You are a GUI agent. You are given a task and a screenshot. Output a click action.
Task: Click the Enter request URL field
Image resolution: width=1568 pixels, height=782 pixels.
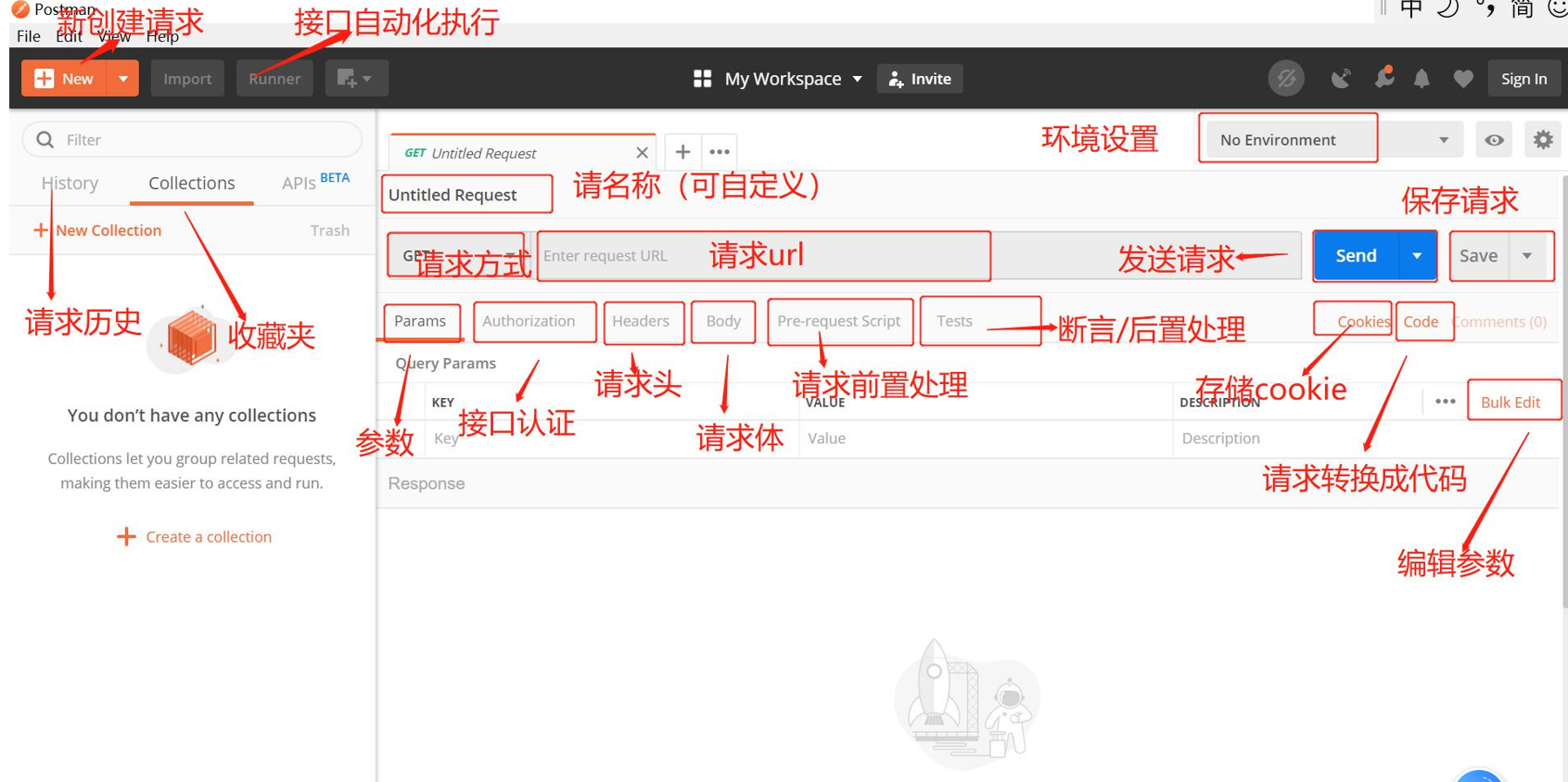click(x=918, y=255)
